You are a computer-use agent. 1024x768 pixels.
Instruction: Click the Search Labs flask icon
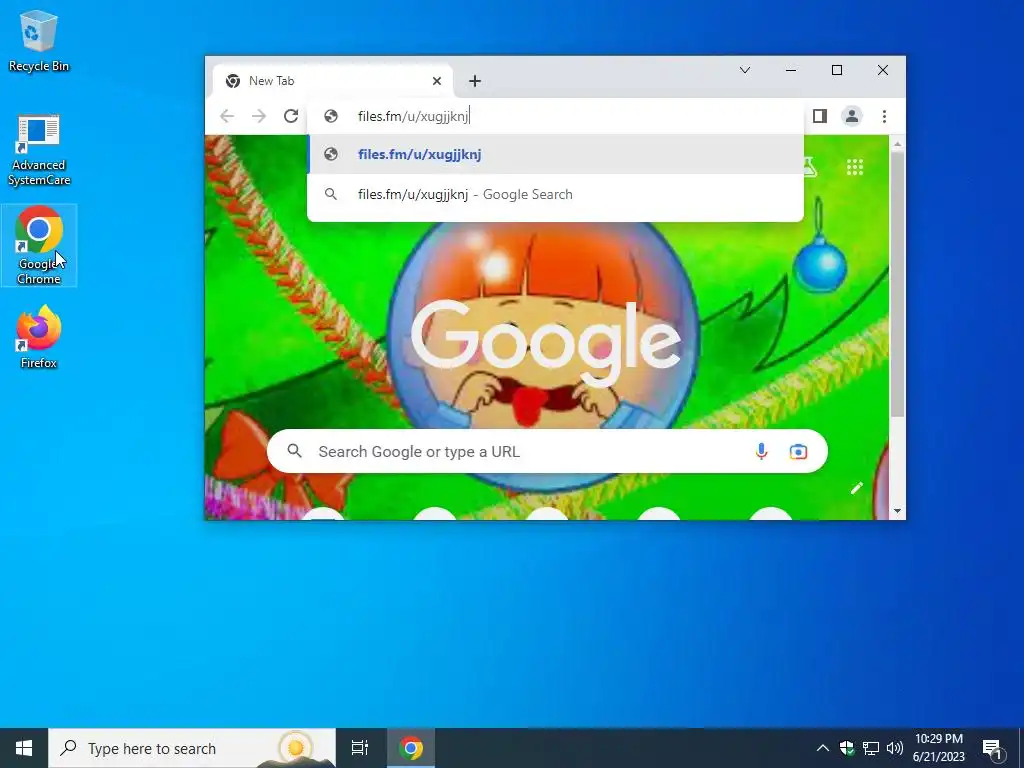coord(810,167)
